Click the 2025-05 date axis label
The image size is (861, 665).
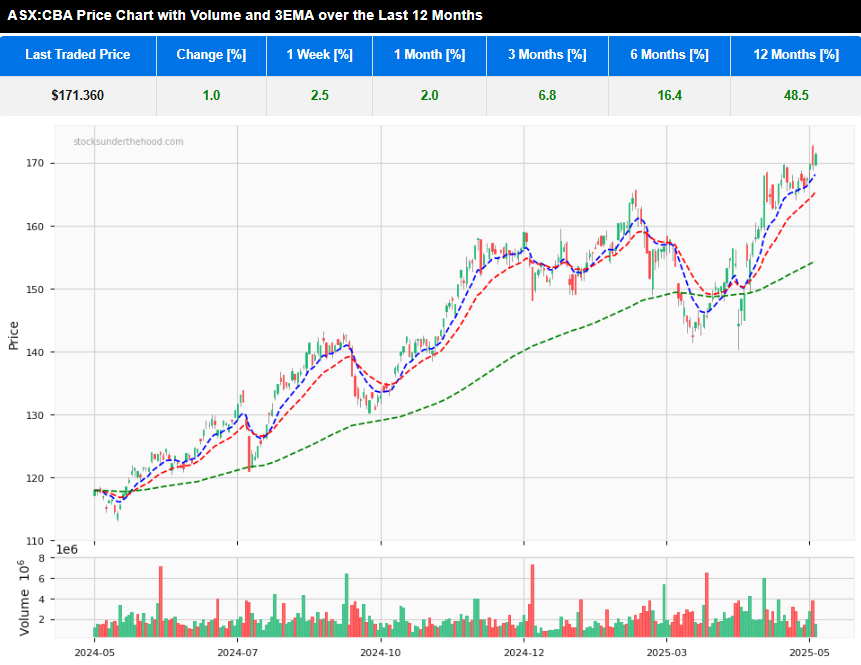(x=809, y=653)
